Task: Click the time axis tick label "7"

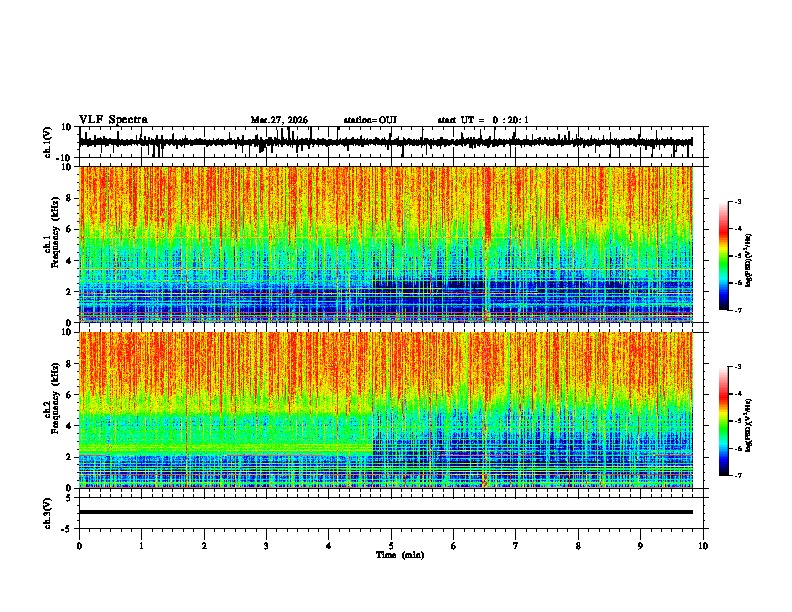Action: coord(516,546)
